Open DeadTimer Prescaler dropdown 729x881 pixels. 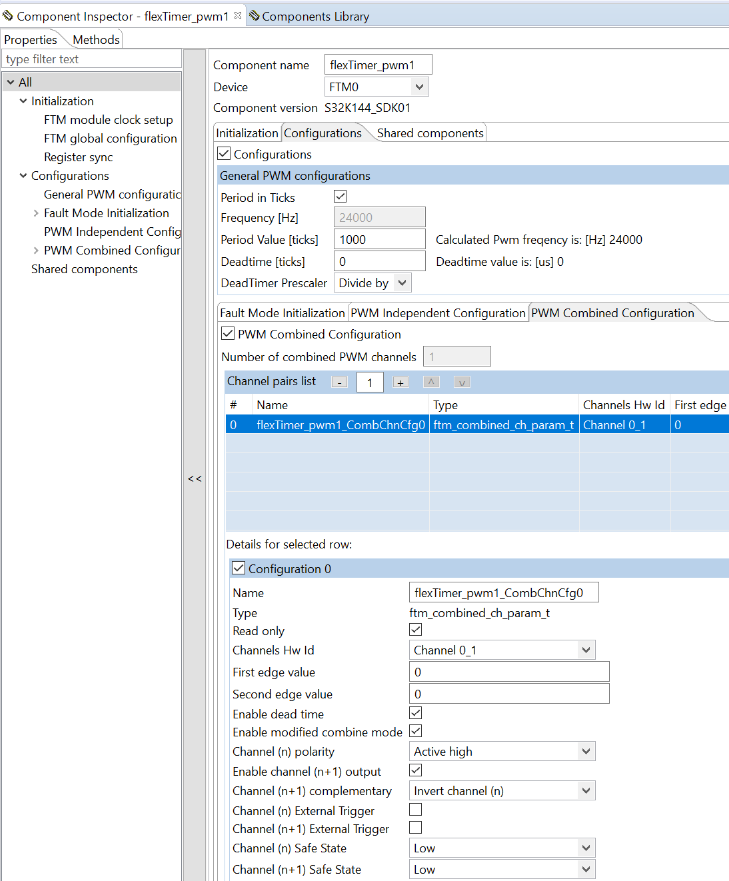402,283
